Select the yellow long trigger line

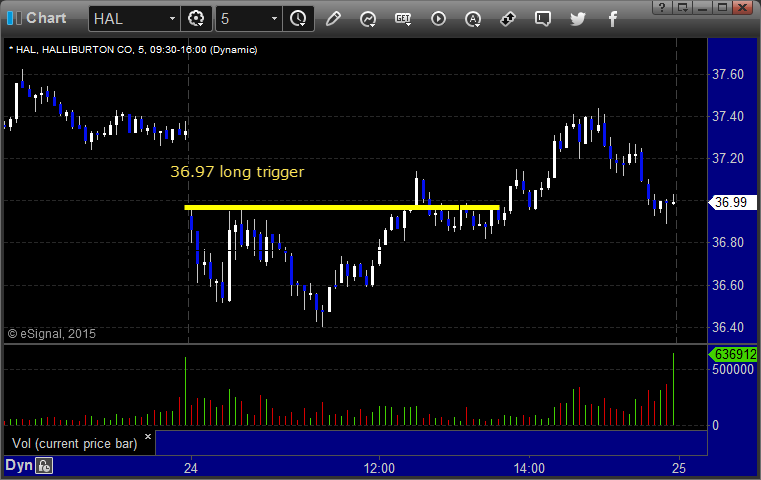[342, 208]
